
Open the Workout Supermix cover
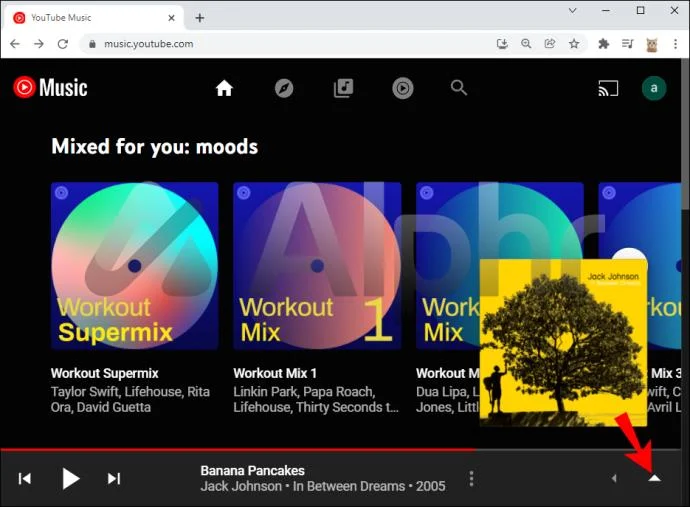pos(135,266)
